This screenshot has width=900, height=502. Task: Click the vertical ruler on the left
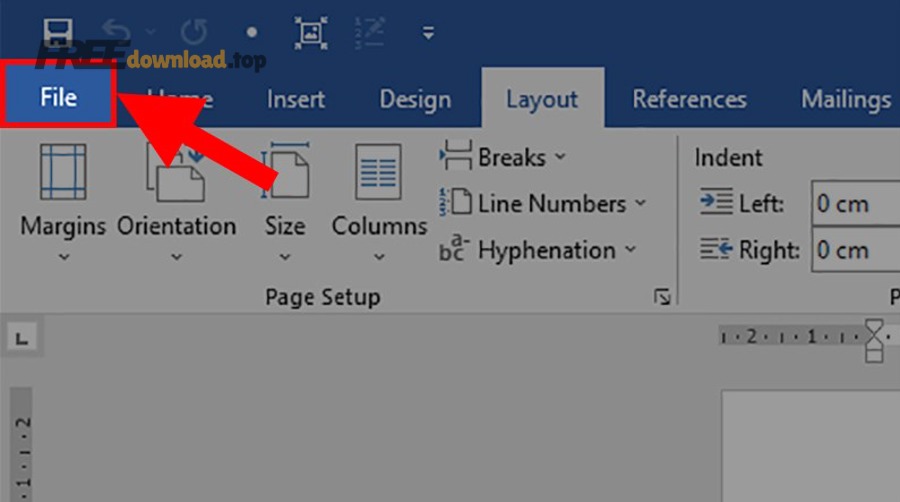click(22, 444)
